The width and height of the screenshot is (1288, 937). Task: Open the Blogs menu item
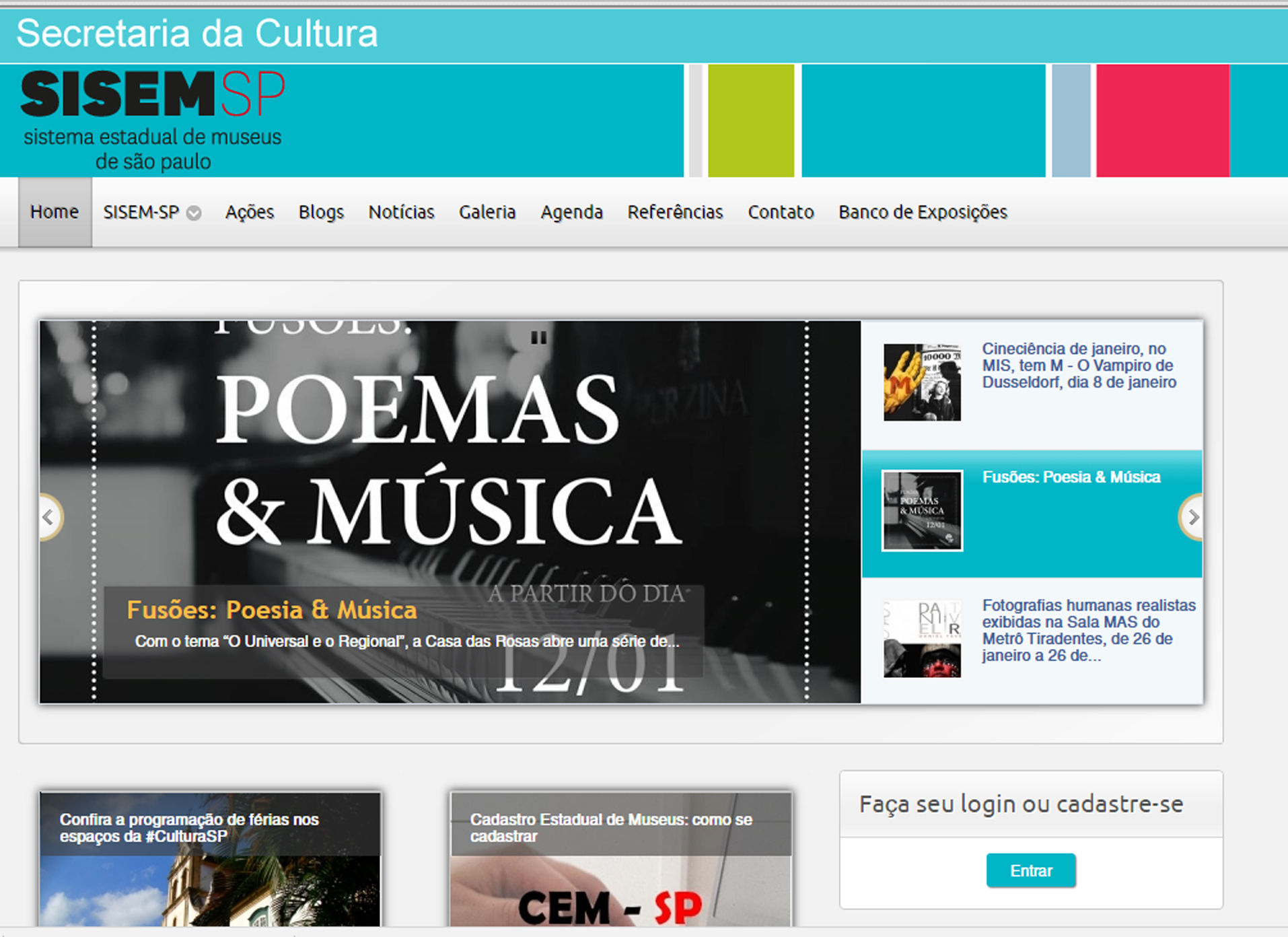click(x=321, y=212)
